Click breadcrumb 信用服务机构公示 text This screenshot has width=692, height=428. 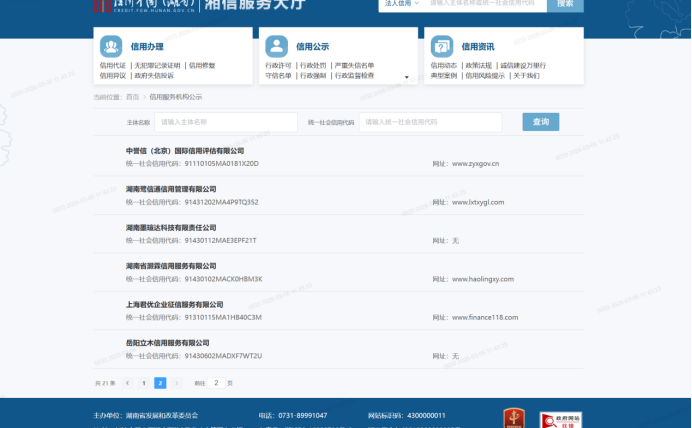tap(176, 97)
